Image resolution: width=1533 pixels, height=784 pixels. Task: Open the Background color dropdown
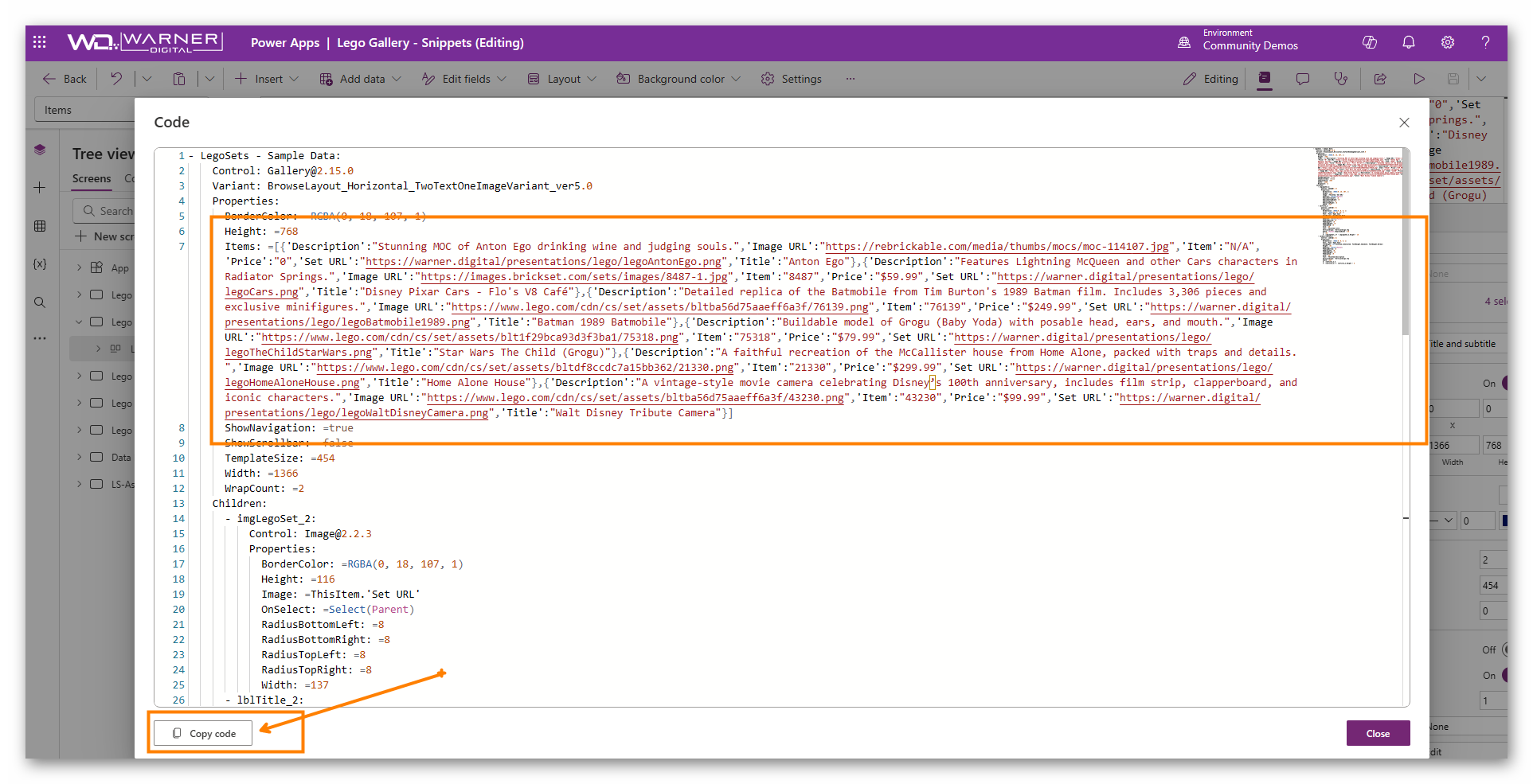[x=679, y=79]
